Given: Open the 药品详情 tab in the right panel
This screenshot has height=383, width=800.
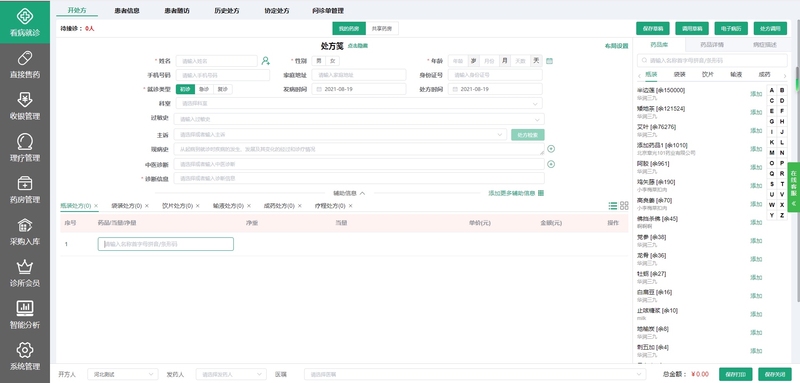Looking at the screenshot, I should [712, 45].
